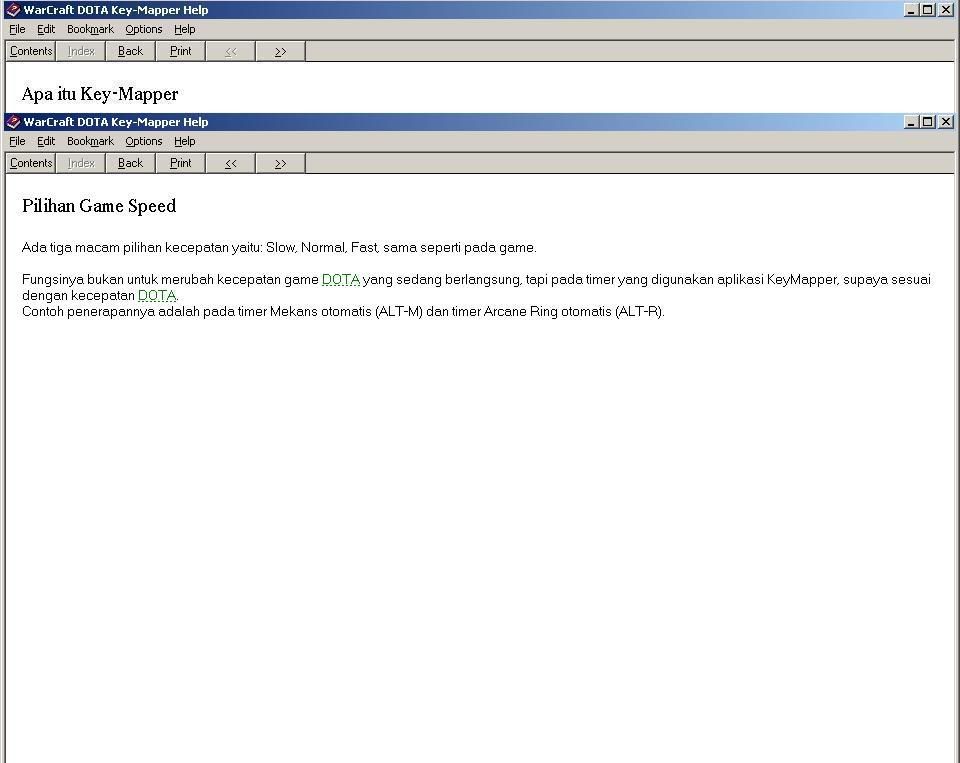Screen dimensions: 960x763
Task: Click Print button in front window
Action: point(181,164)
